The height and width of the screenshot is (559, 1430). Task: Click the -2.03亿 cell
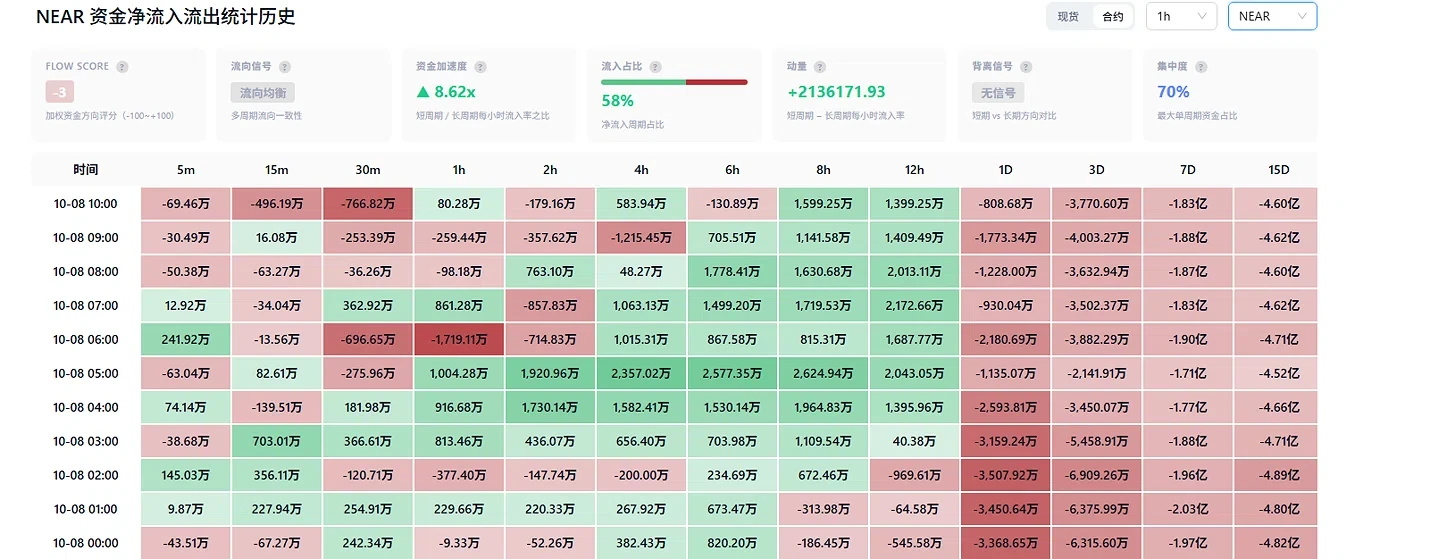click(1188, 510)
